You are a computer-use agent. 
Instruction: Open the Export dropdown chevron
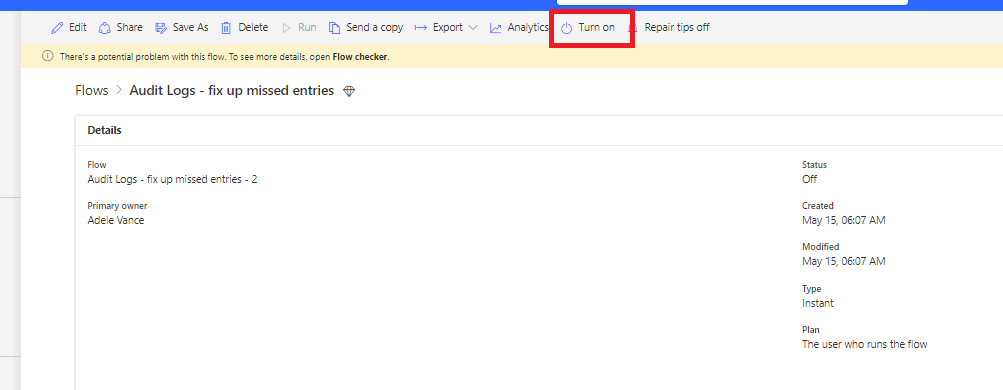[x=473, y=27]
